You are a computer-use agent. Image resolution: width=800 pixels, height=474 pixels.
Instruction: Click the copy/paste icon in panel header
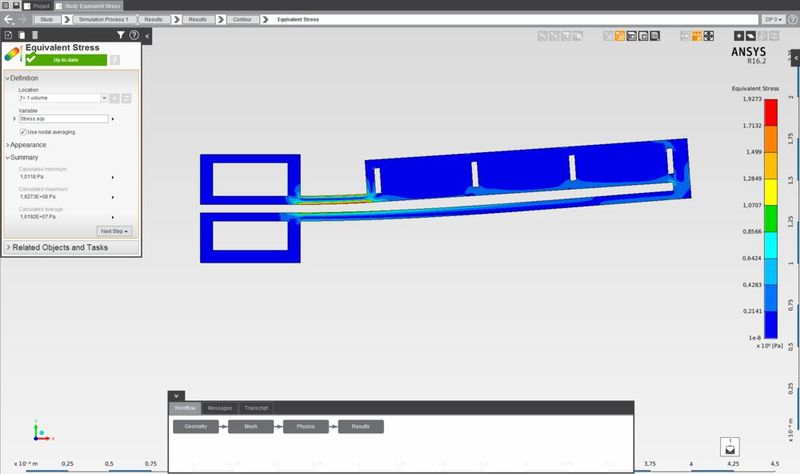pyautogui.click(x=21, y=35)
